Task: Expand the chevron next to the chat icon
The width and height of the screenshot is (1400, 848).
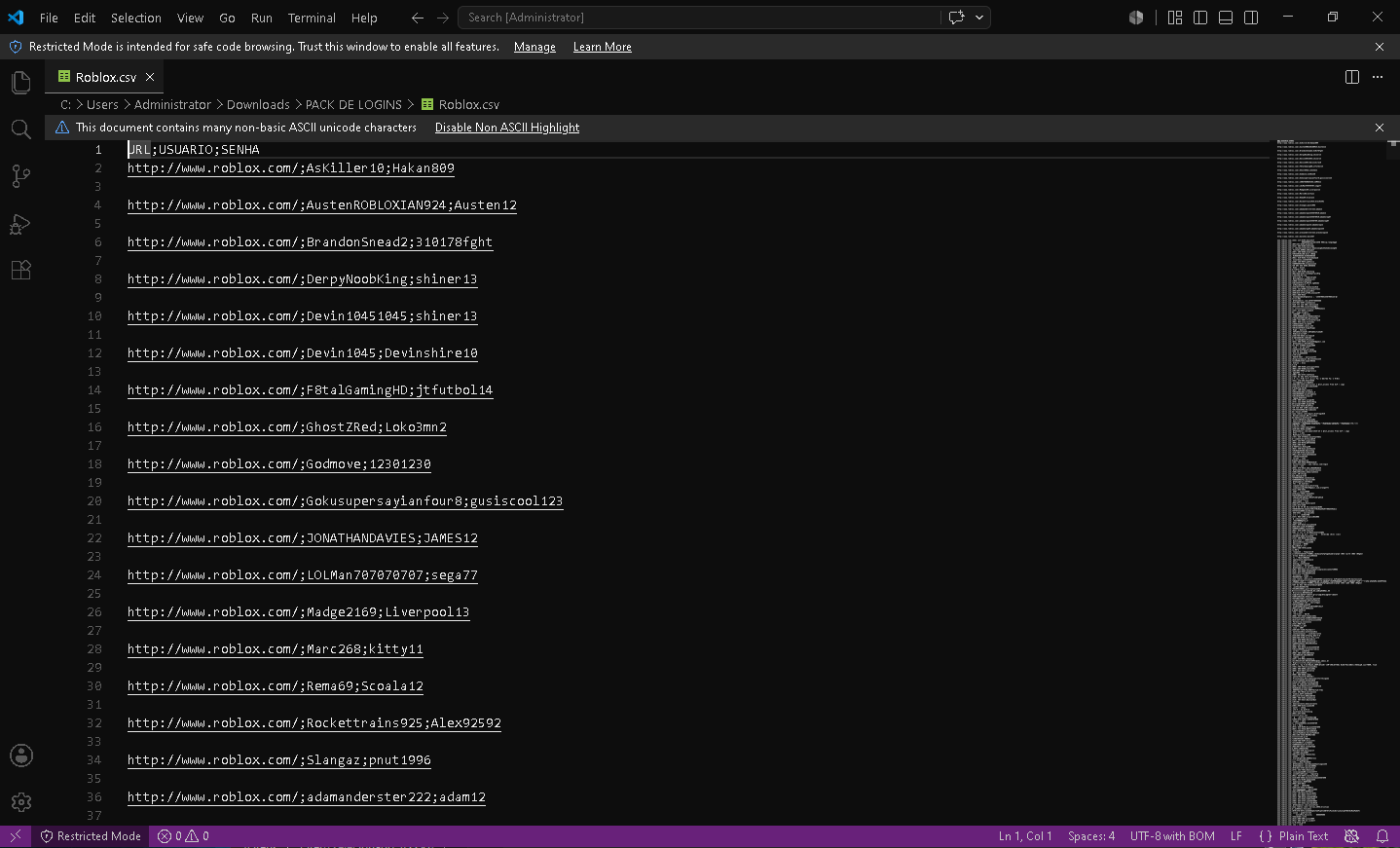Action: [979, 18]
